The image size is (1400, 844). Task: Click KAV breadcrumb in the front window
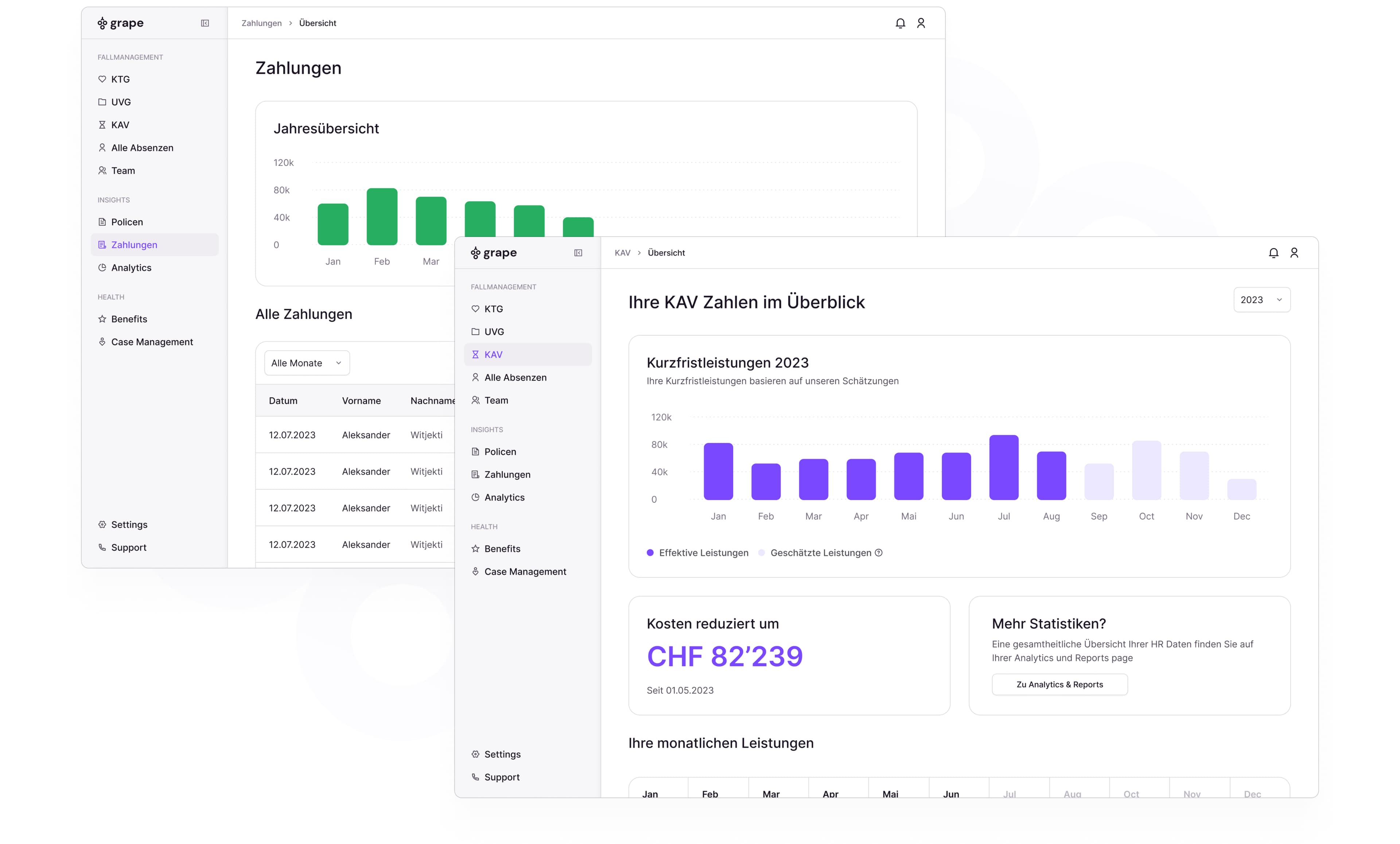point(622,253)
